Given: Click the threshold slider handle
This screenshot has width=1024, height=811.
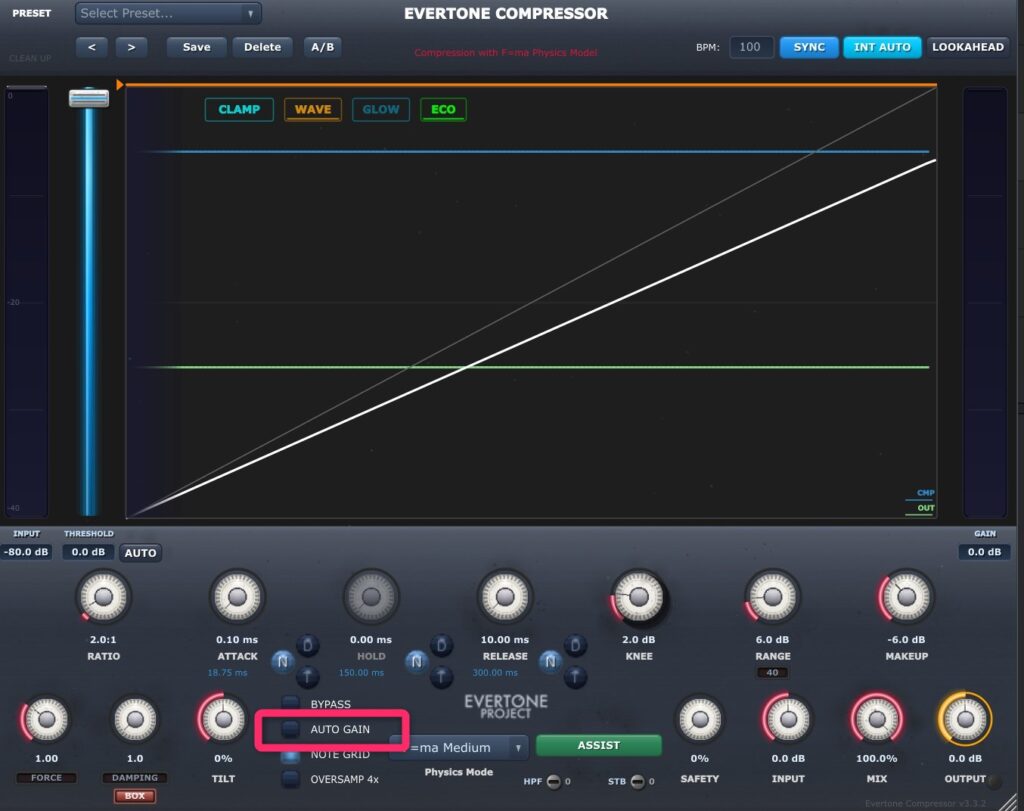Looking at the screenshot, I should pos(89,97).
